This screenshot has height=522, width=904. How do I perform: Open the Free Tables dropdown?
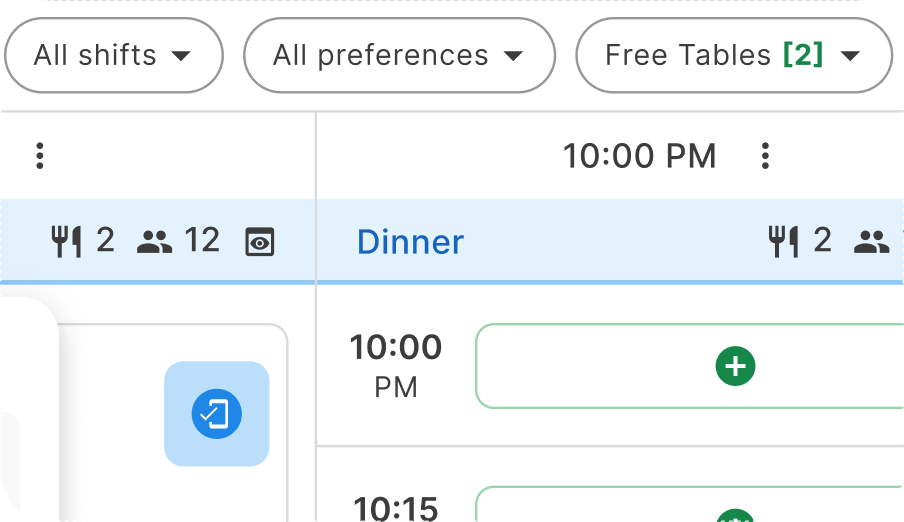click(x=733, y=55)
